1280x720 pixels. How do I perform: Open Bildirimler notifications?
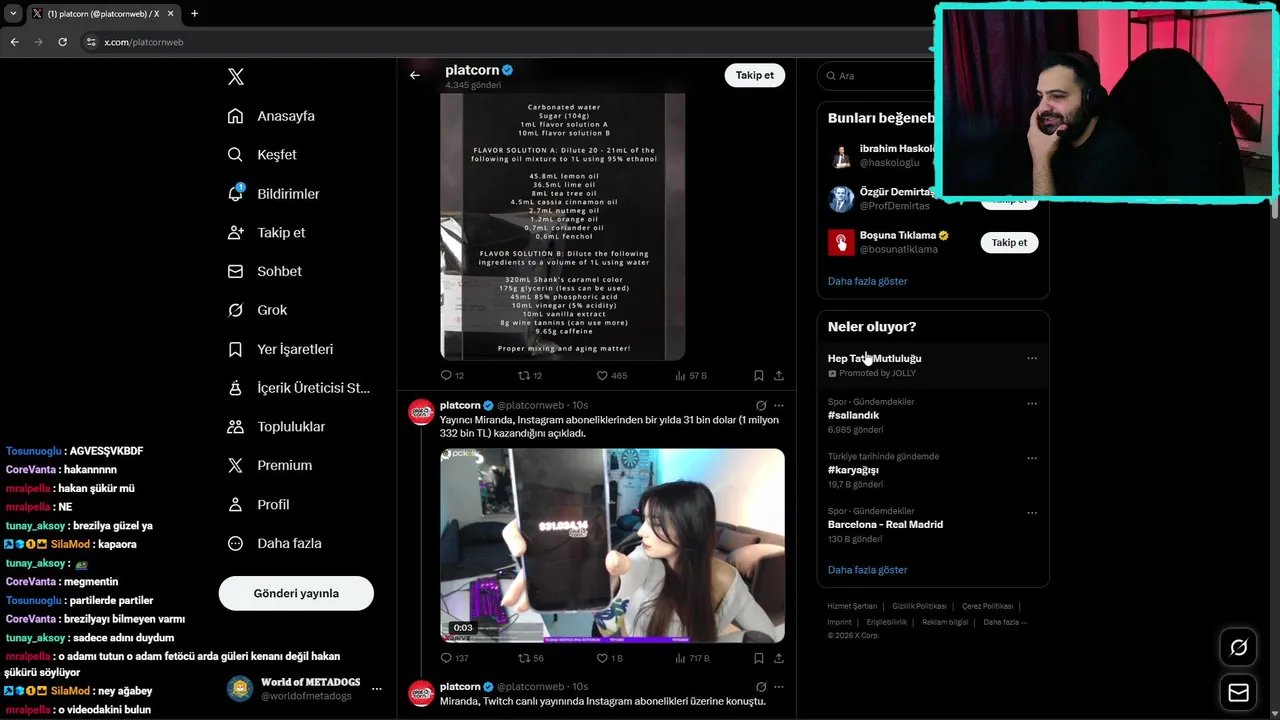coord(273,194)
